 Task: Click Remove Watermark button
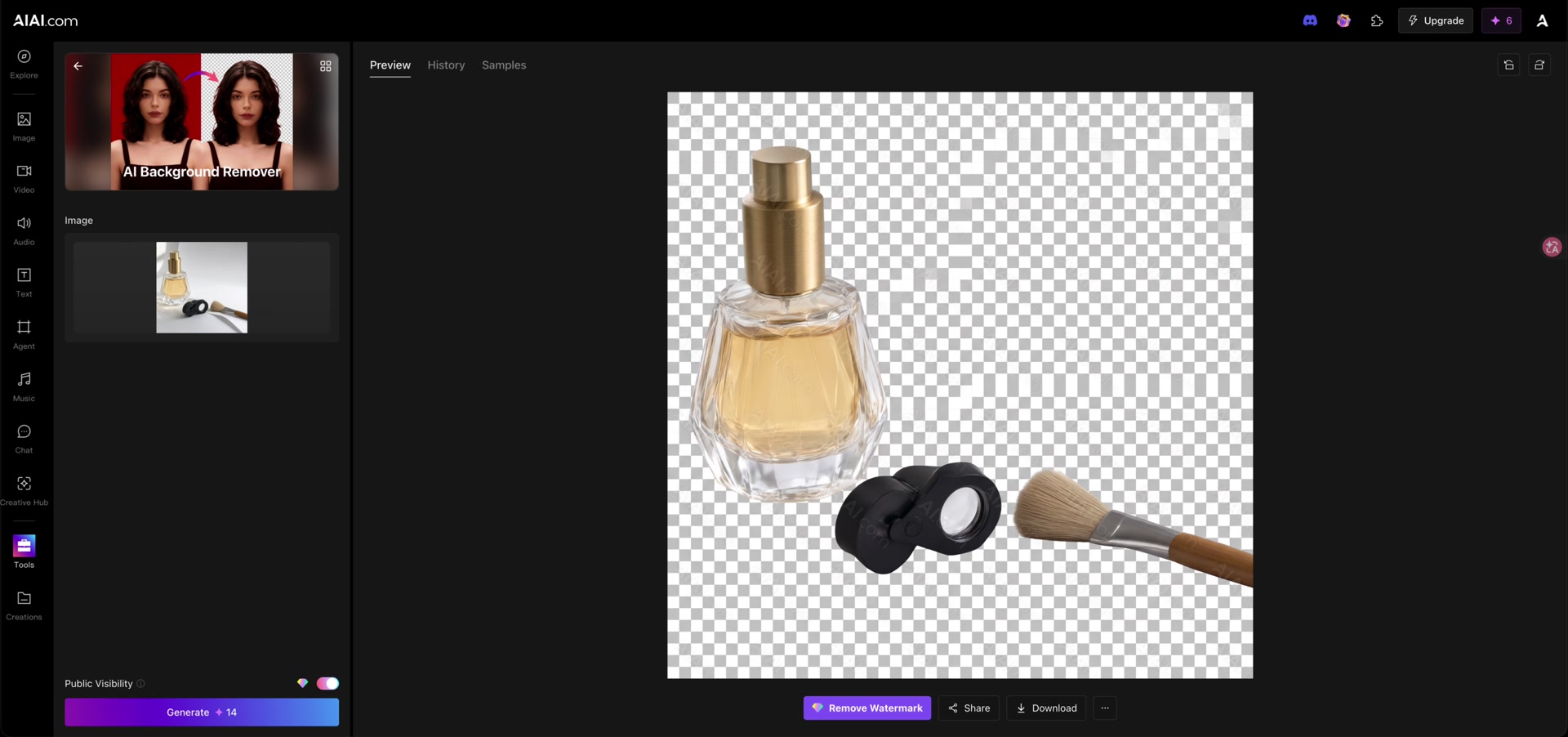[x=867, y=708]
